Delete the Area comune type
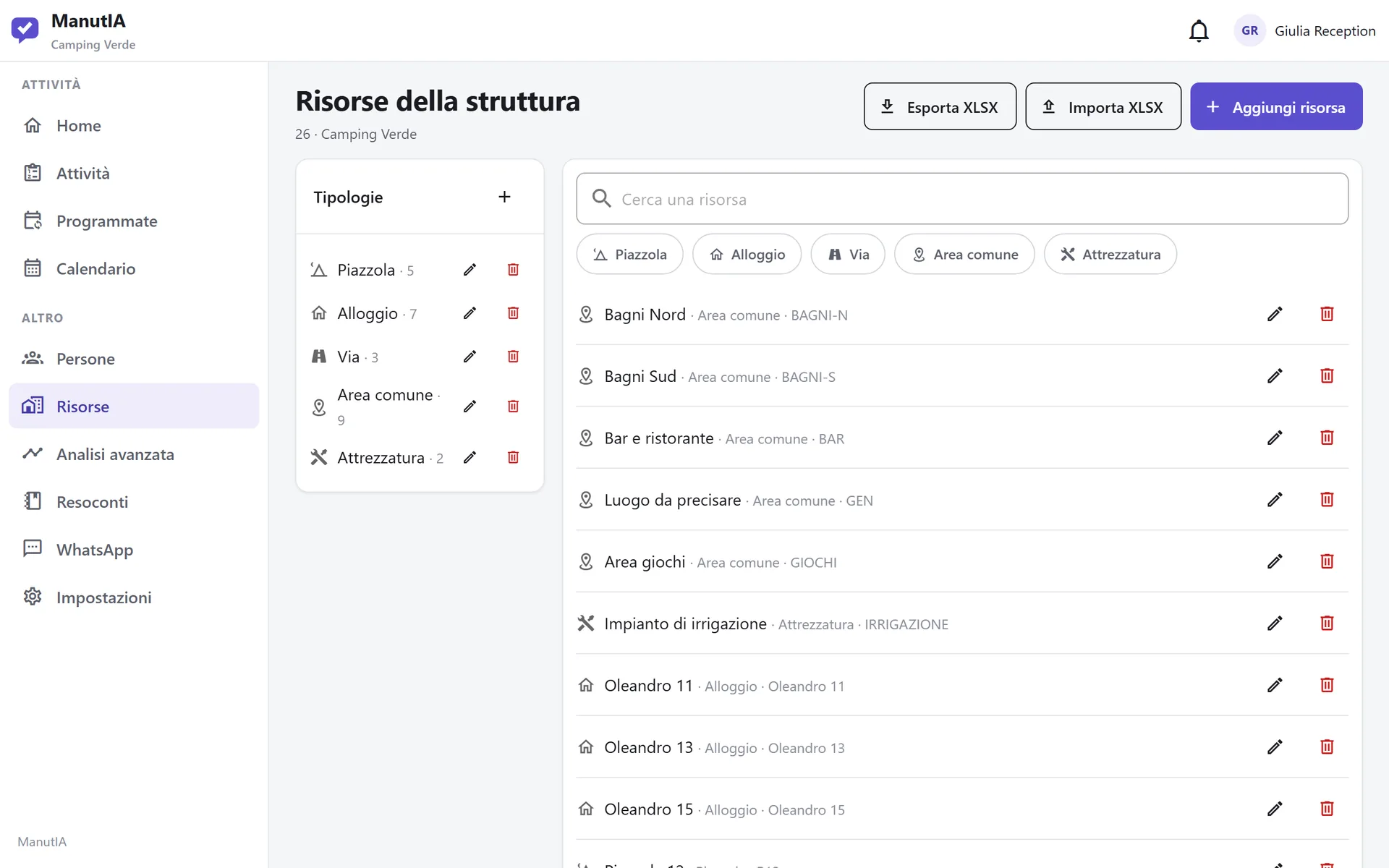Image resolution: width=1389 pixels, height=868 pixels. click(513, 407)
